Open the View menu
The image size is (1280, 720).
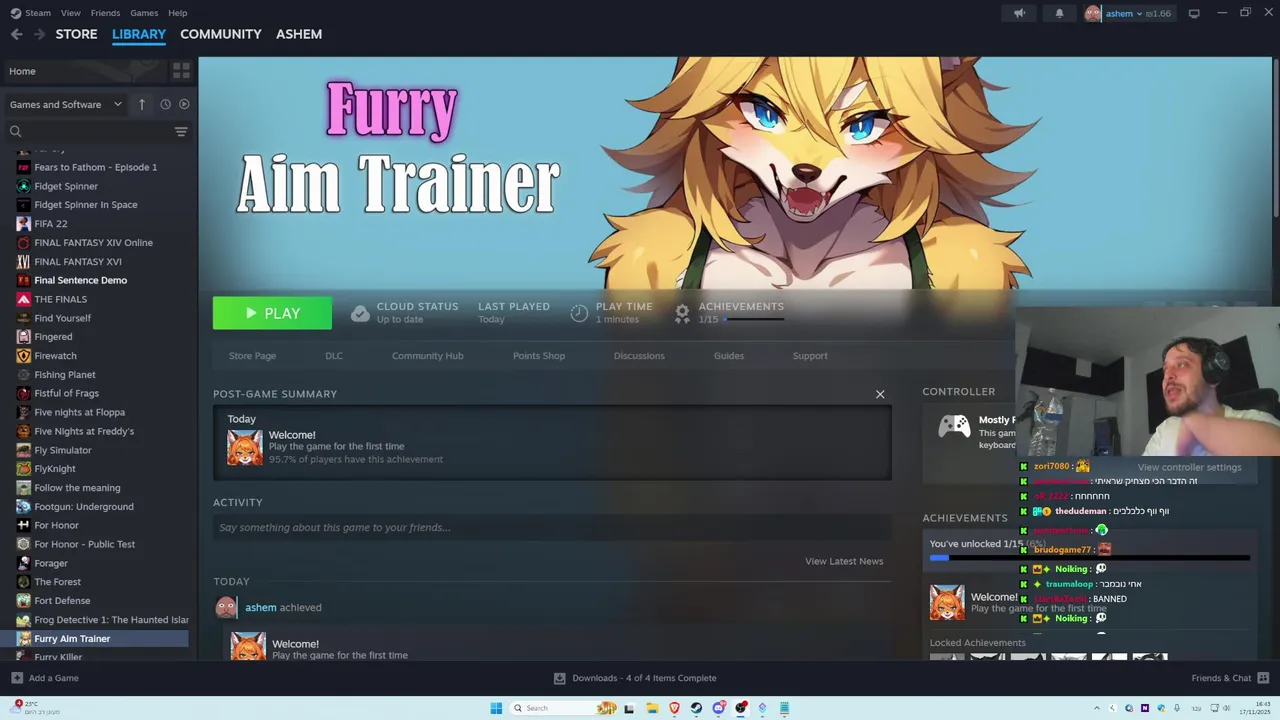pyautogui.click(x=70, y=13)
